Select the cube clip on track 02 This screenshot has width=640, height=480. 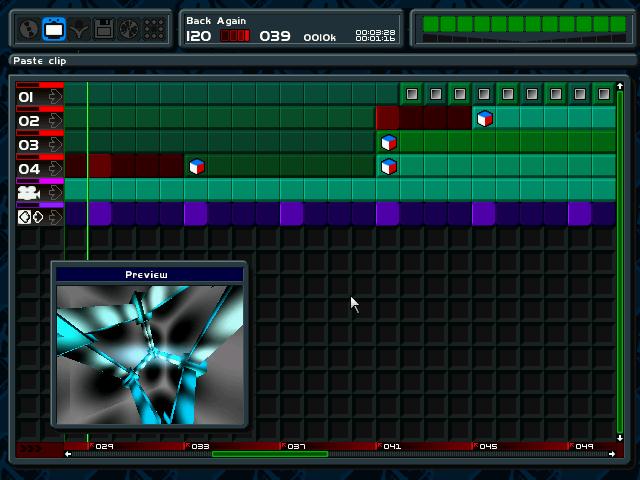pyautogui.click(x=484, y=119)
